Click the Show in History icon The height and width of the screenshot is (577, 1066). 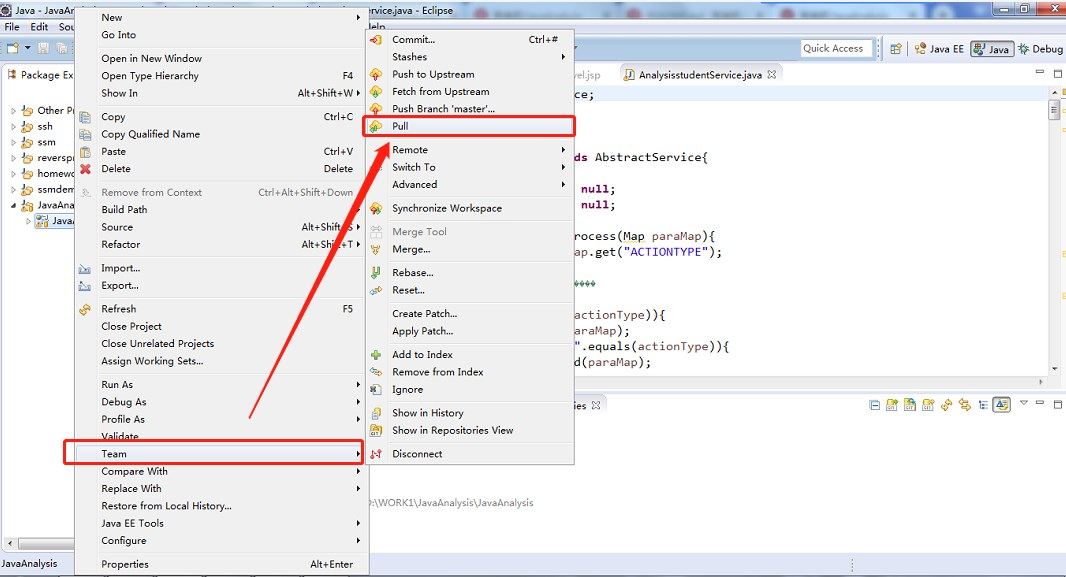[375, 413]
